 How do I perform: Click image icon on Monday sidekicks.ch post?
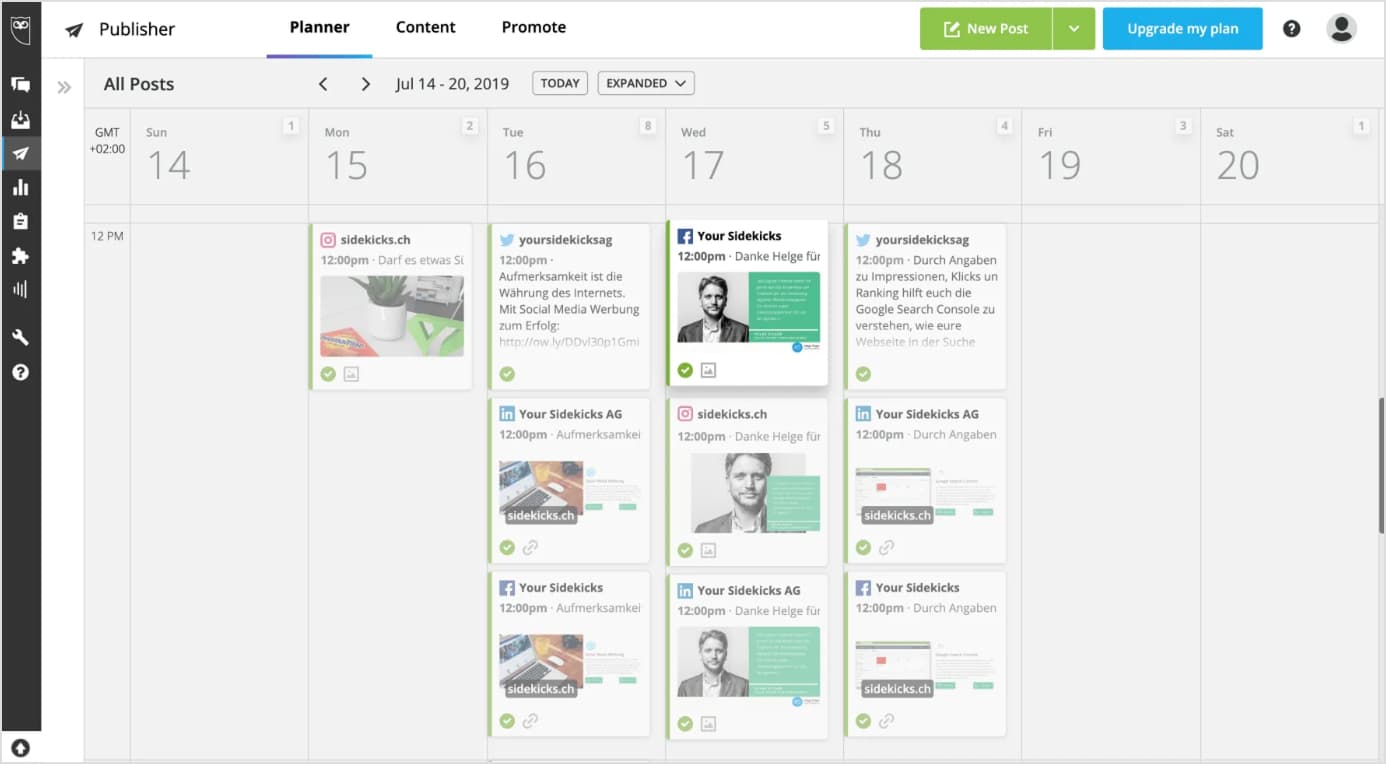(x=351, y=374)
